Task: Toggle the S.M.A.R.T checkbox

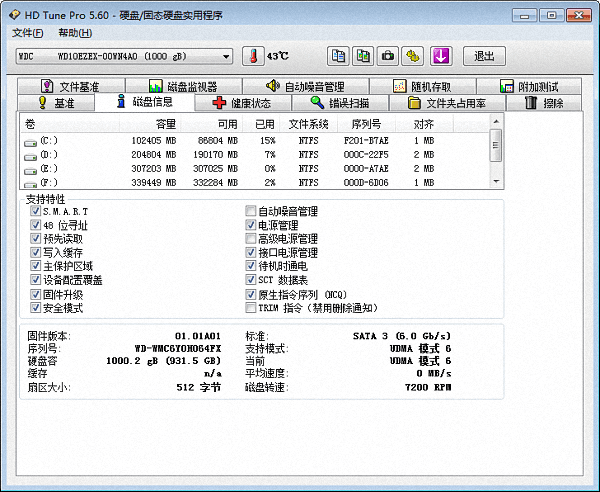Action: (36, 212)
